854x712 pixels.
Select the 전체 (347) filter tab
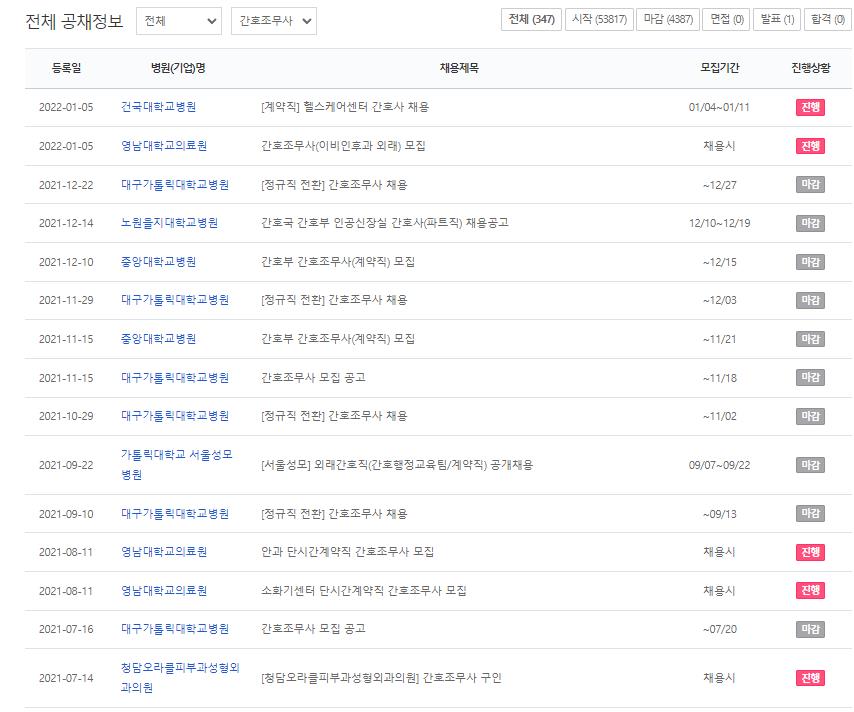(x=531, y=20)
